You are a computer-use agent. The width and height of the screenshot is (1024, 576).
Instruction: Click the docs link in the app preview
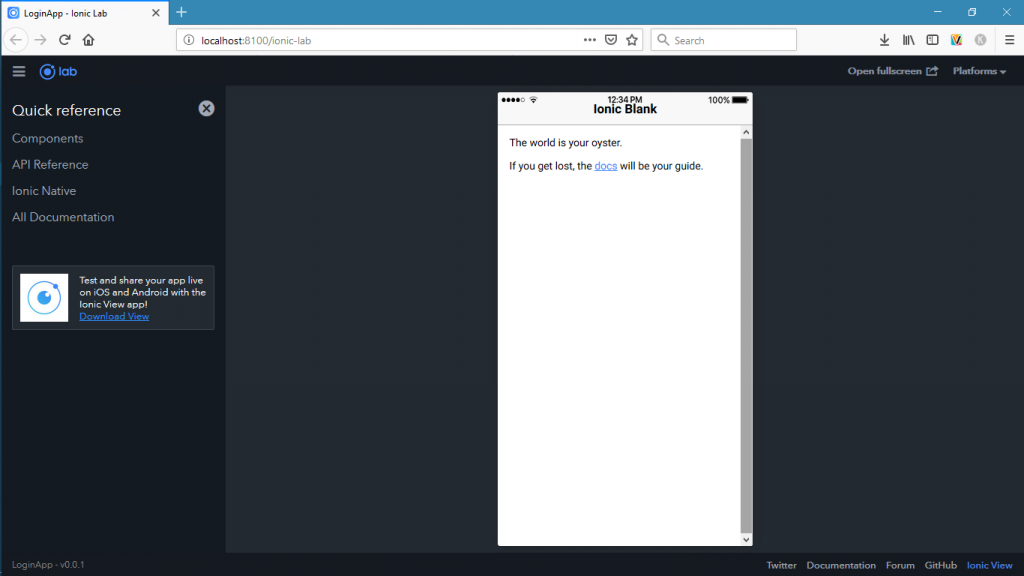coord(605,166)
